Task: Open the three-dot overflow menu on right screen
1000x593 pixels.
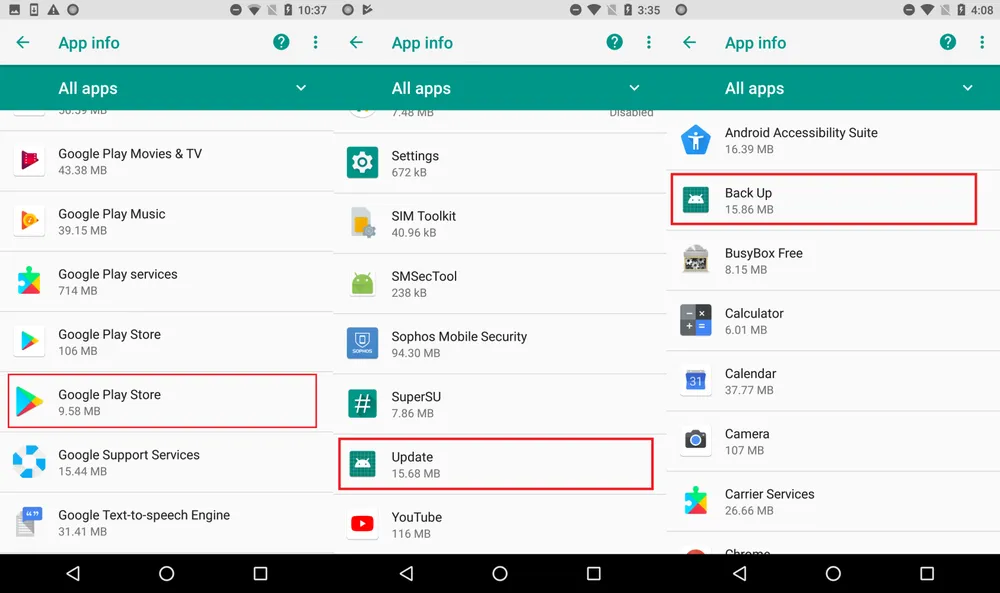Action: pyautogui.click(x=981, y=42)
